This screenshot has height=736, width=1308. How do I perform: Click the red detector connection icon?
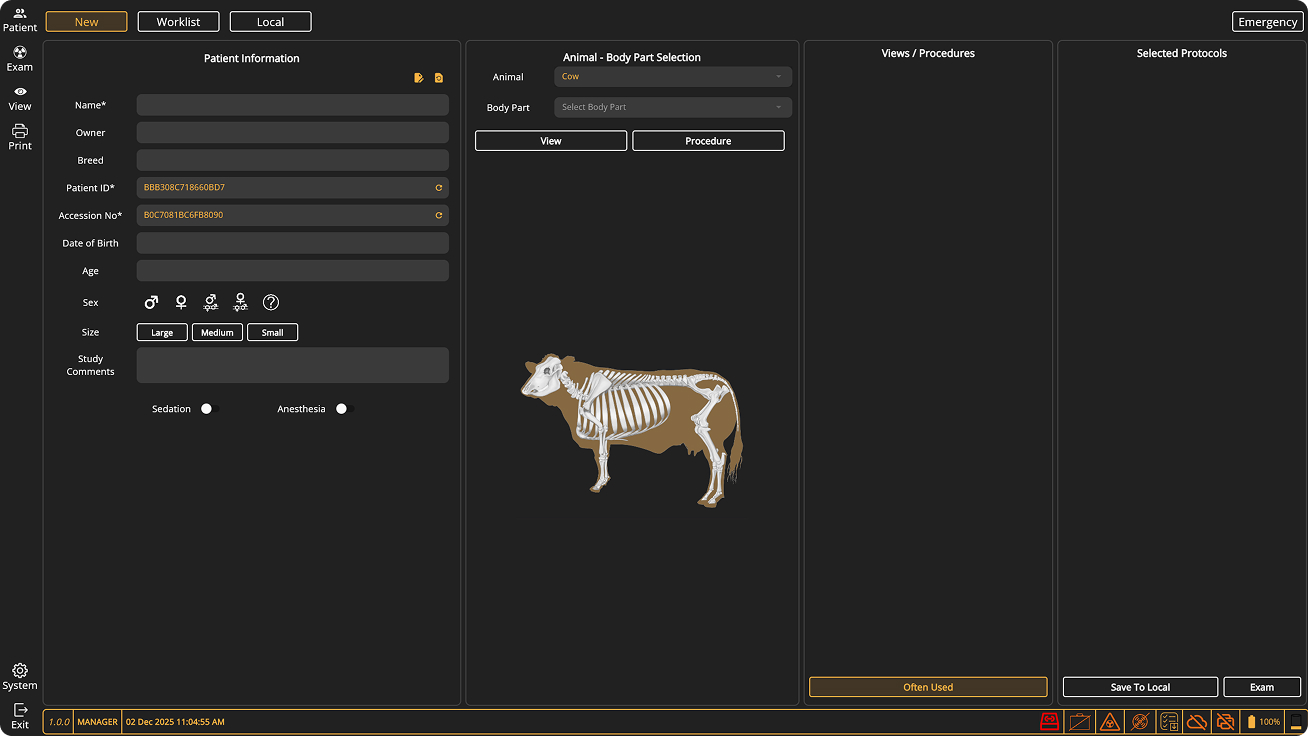[x=1049, y=721]
